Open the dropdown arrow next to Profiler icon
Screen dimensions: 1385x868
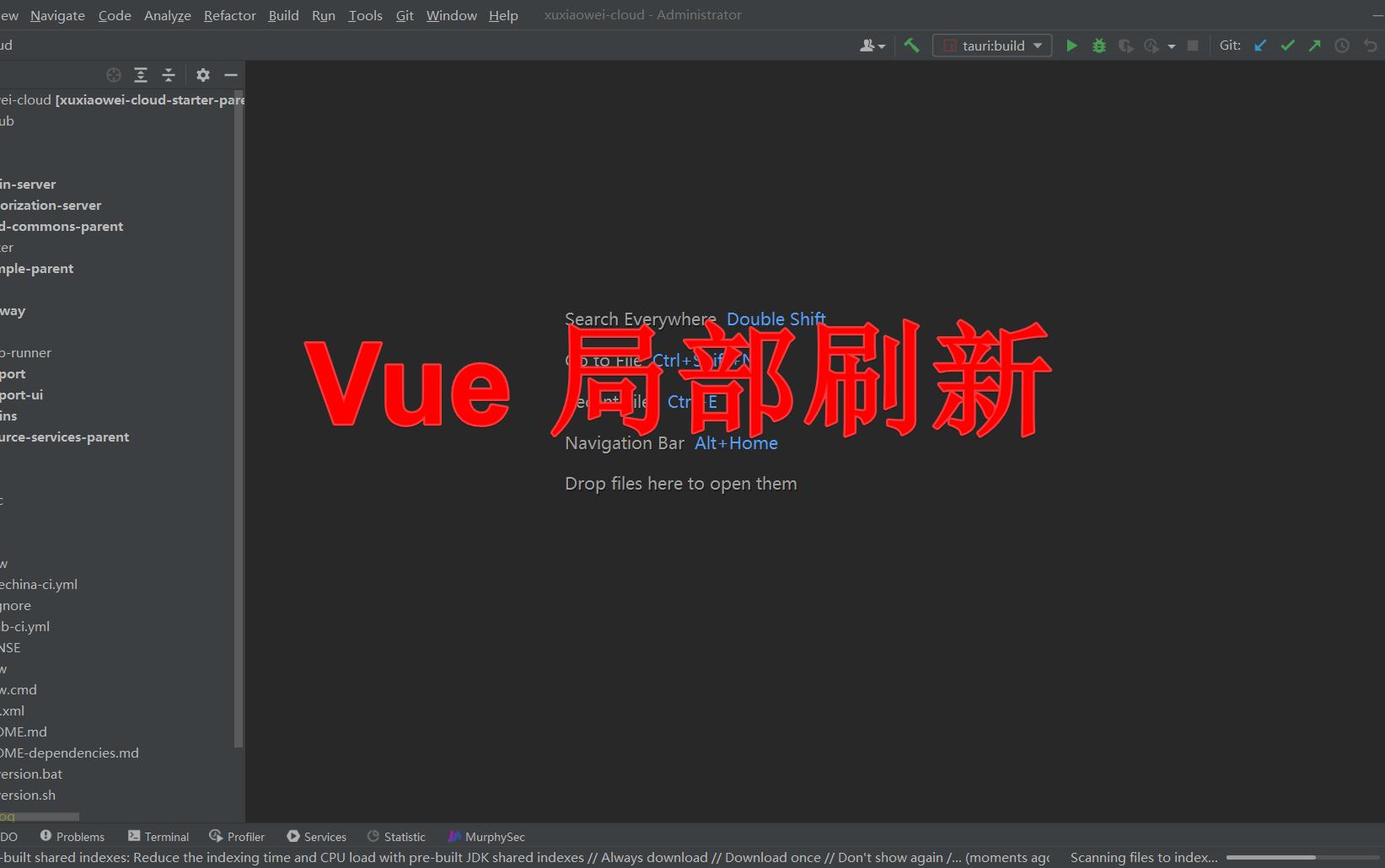1171,46
